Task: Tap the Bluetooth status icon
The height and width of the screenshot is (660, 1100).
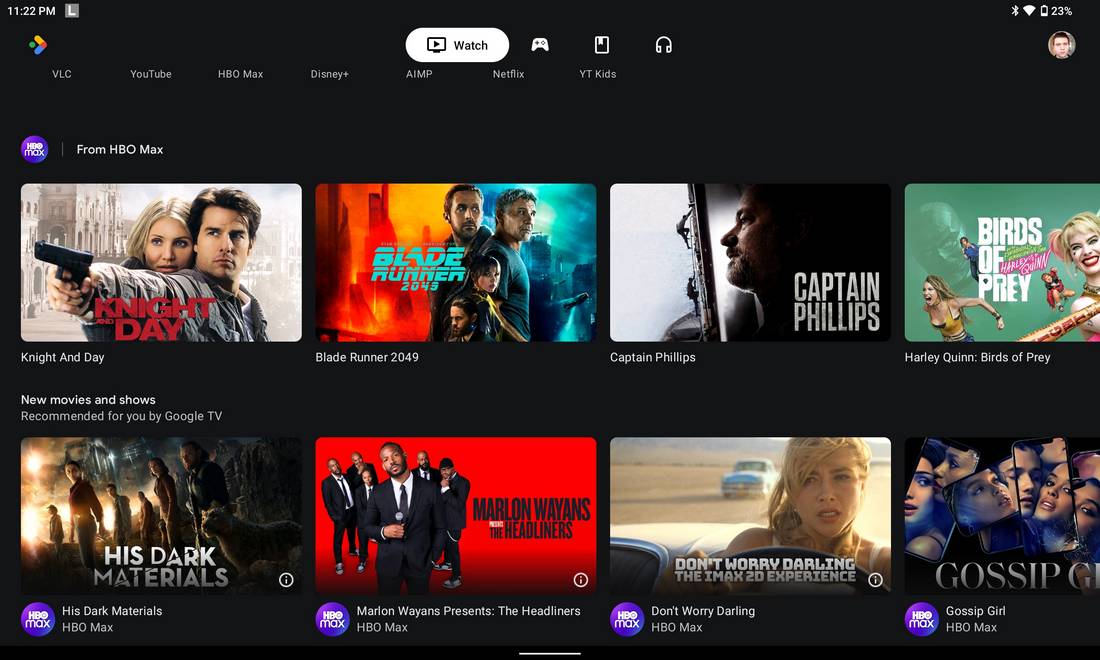Action: click(1014, 11)
